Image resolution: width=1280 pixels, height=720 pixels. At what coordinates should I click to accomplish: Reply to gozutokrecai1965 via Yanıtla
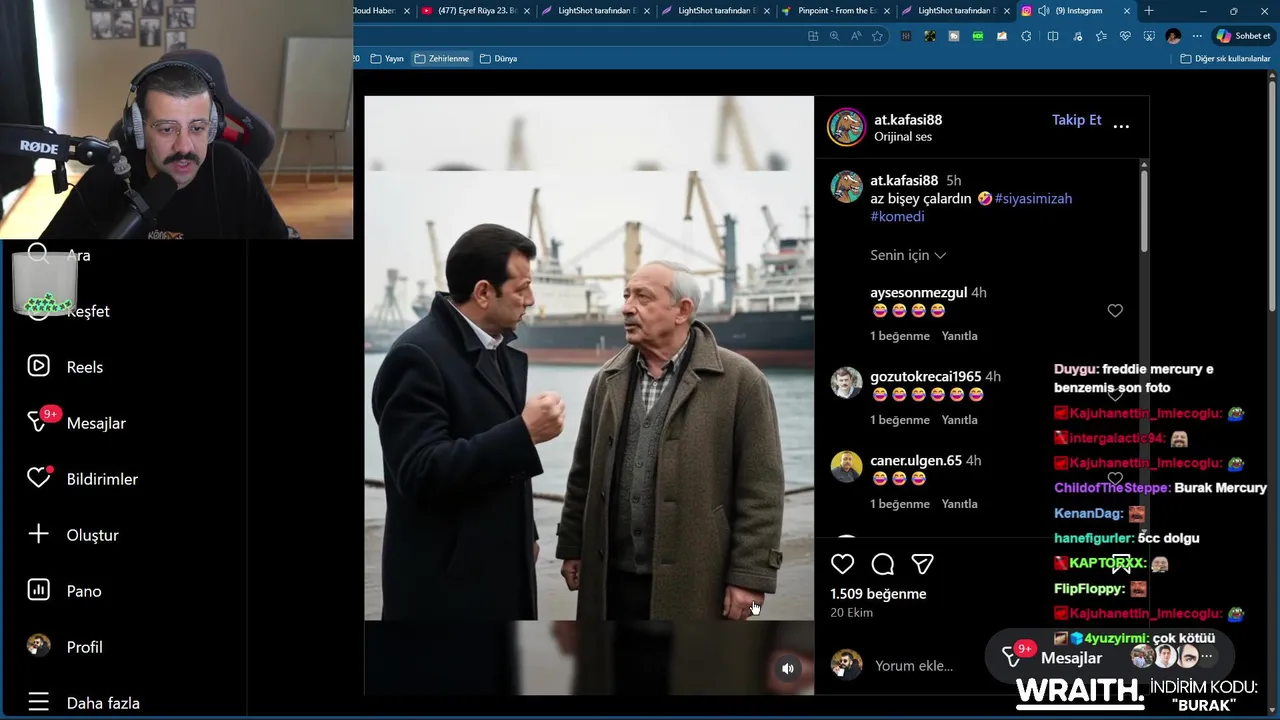coord(959,420)
